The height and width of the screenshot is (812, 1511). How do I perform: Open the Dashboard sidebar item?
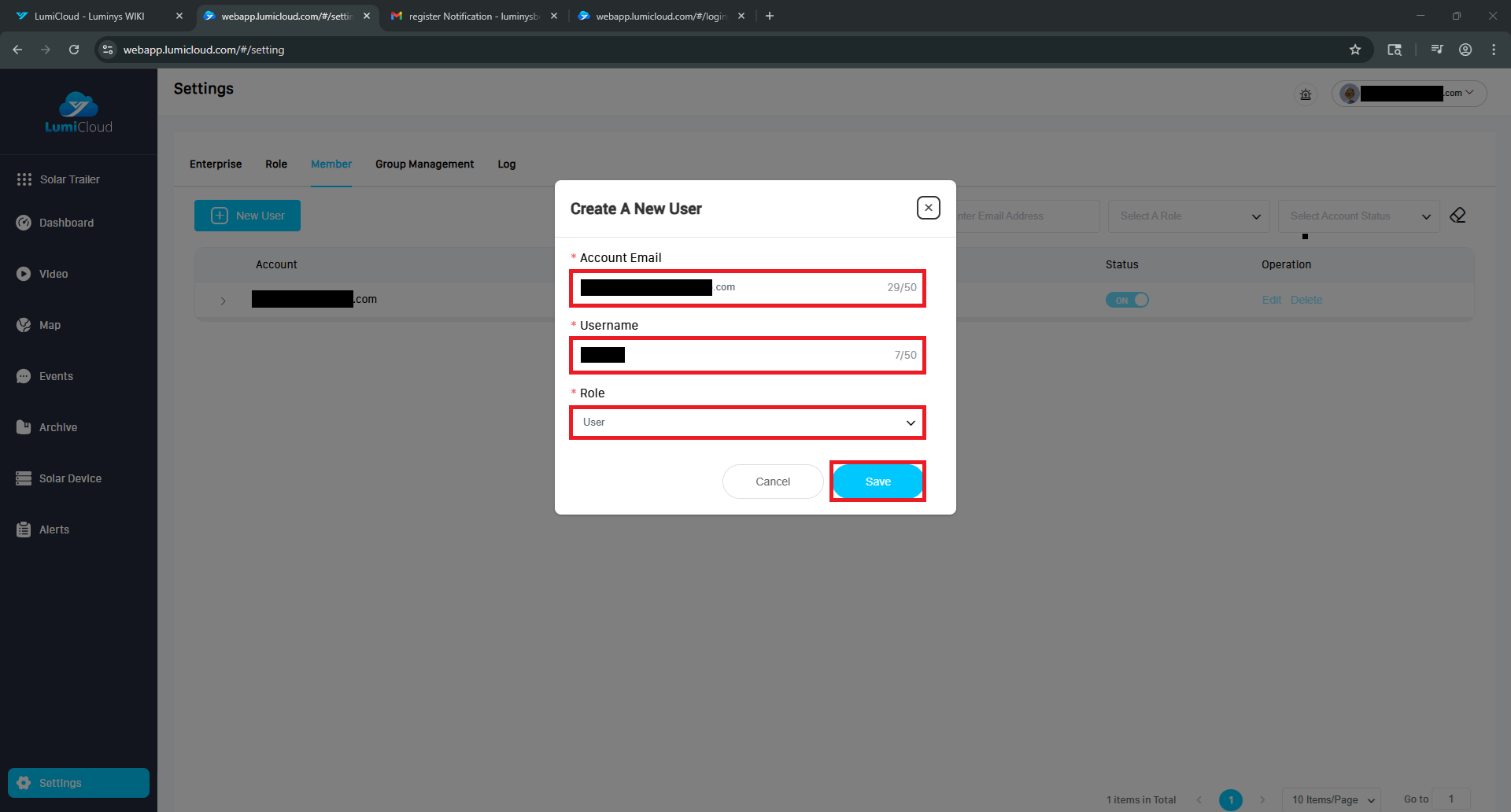[x=66, y=223]
